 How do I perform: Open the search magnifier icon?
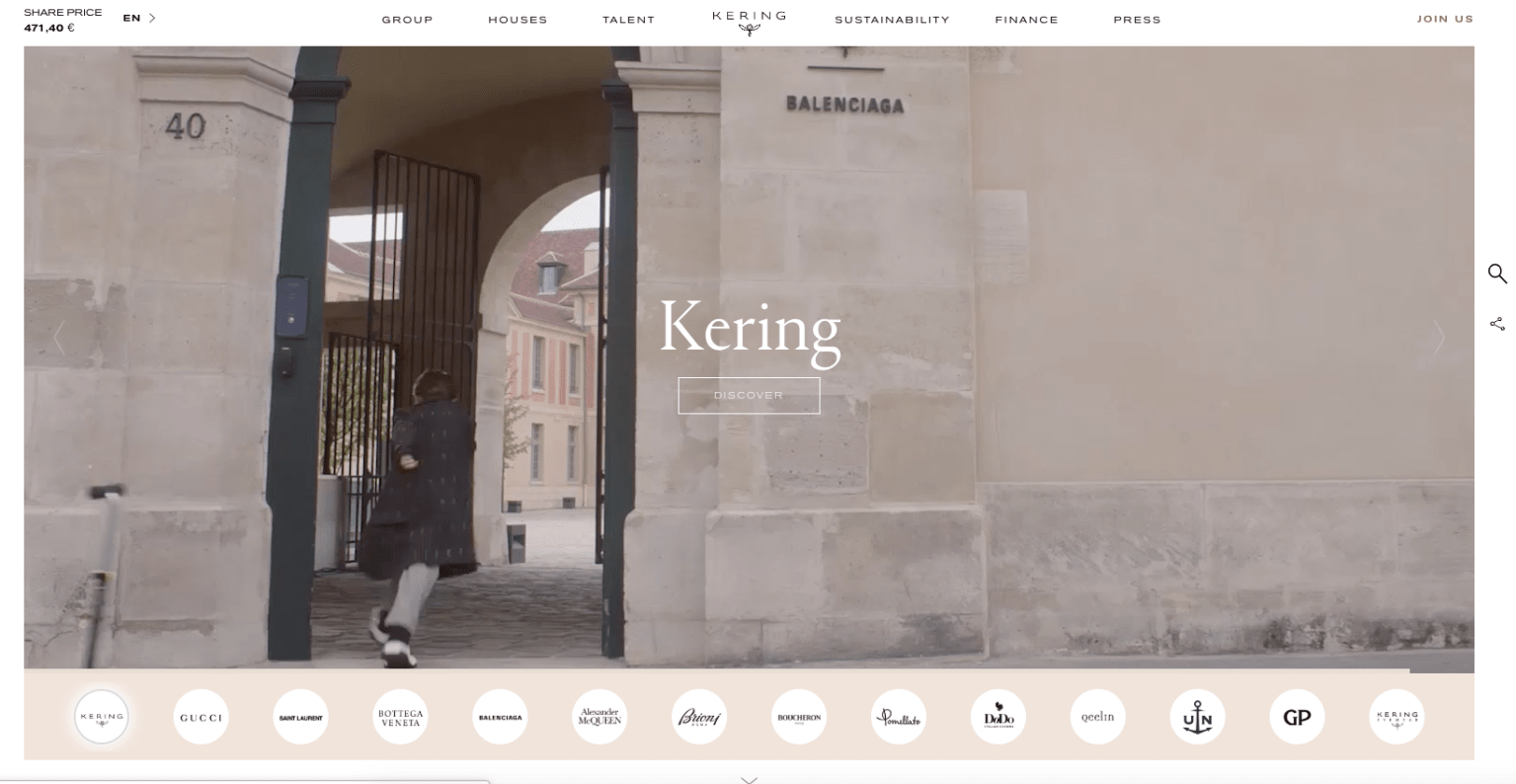(1497, 274)
